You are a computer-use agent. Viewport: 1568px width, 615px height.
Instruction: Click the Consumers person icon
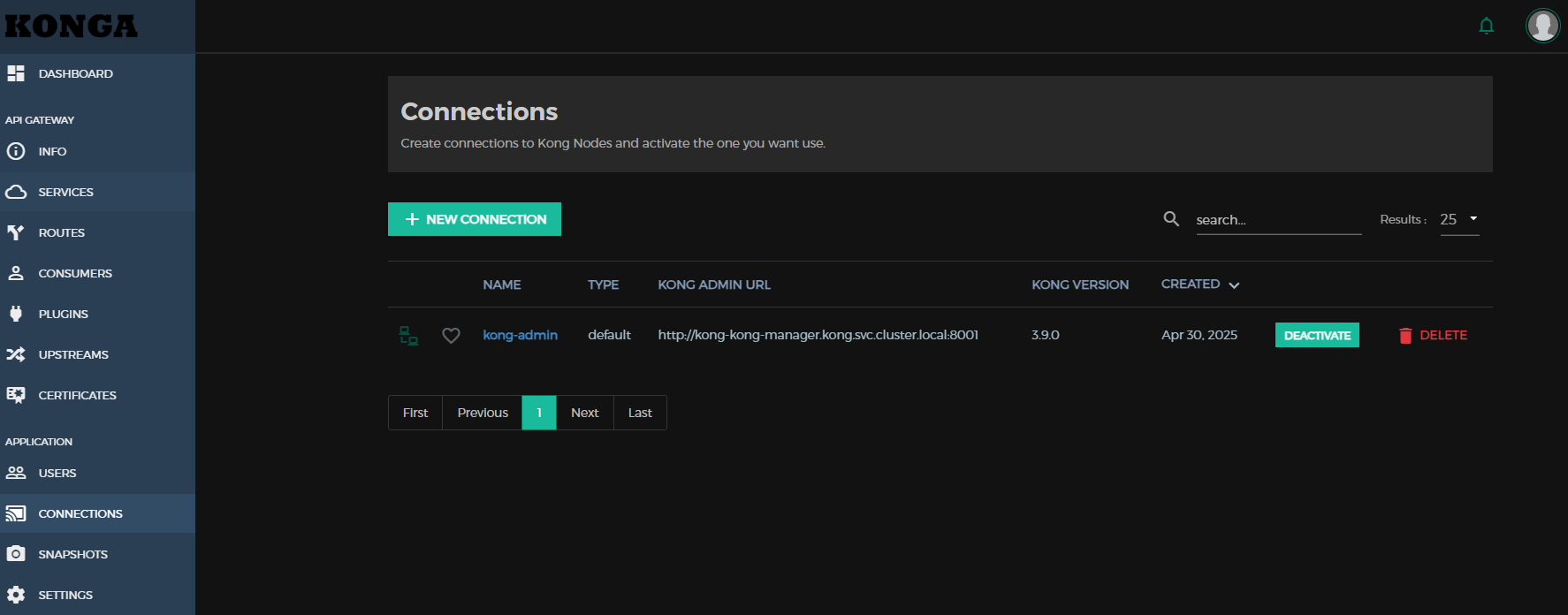tap(16, 273)
